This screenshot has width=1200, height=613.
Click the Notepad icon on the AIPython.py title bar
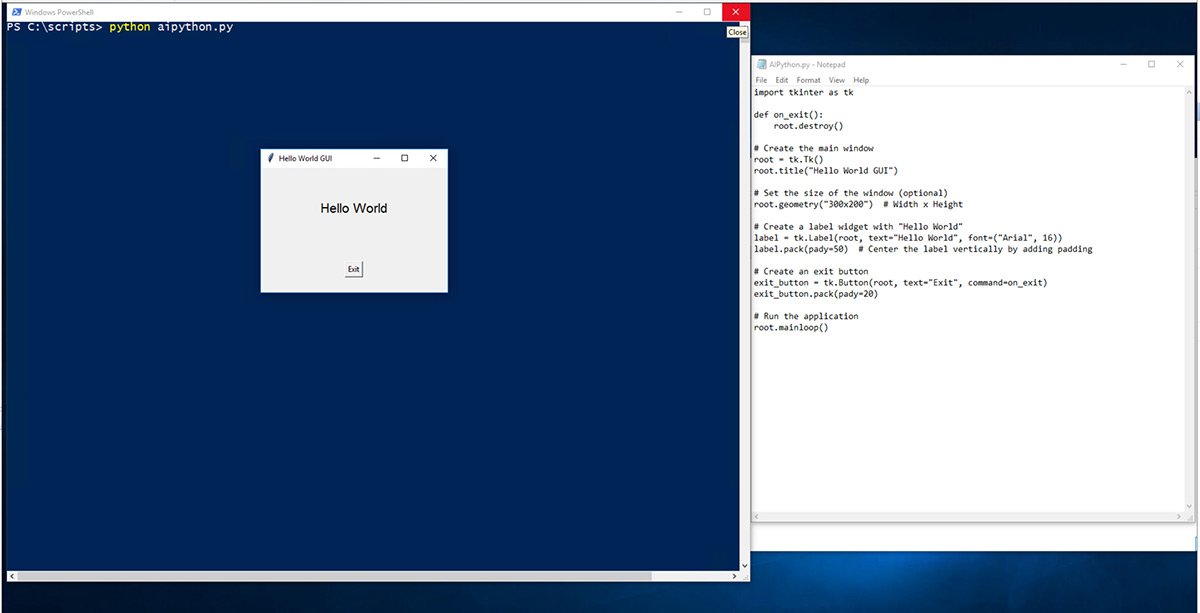(764, 64)
